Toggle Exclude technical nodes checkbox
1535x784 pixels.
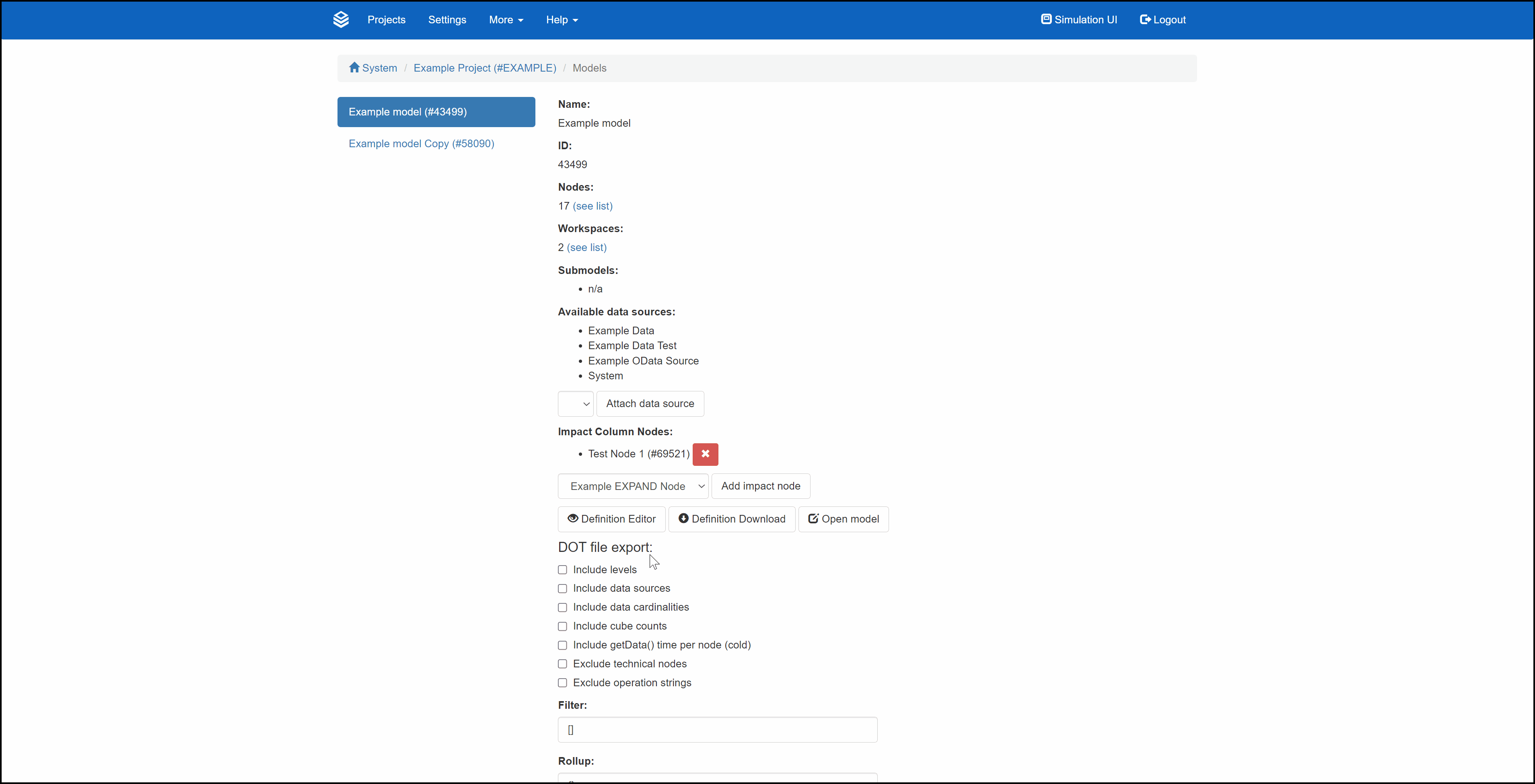pos(562,664)
